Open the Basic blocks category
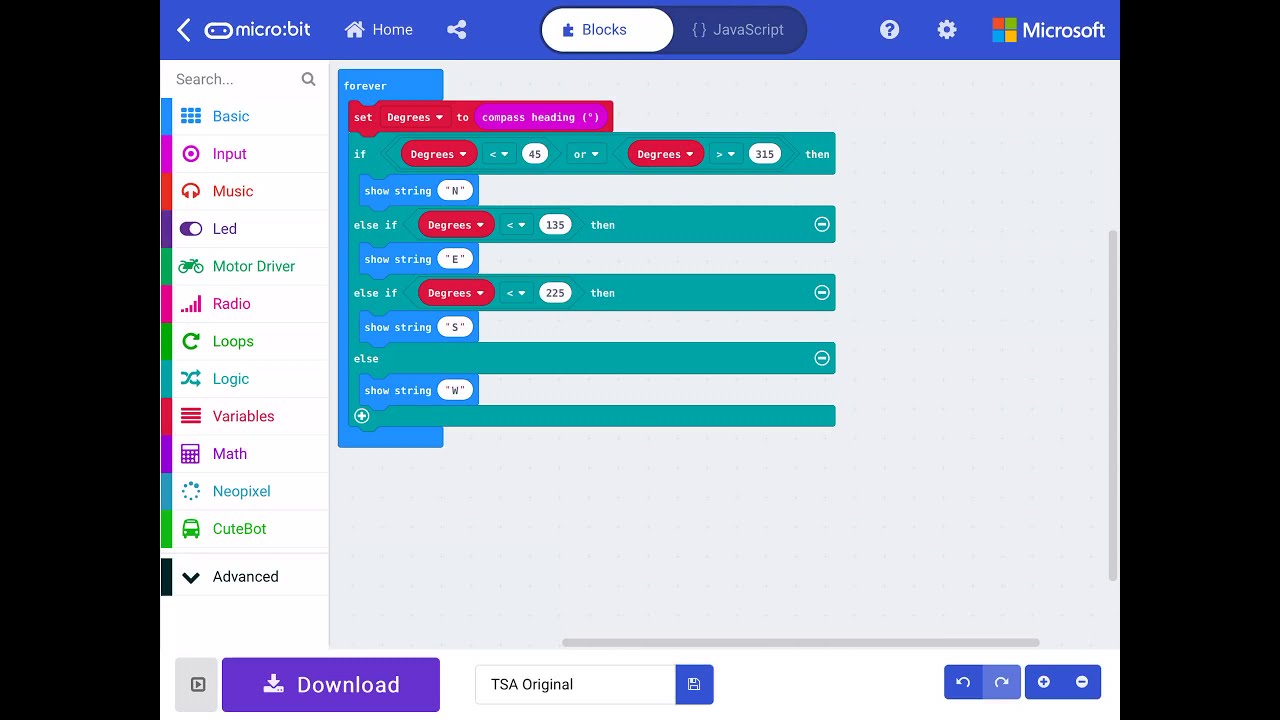Viewport: 1280px width, 720px height. coord(244,116)
